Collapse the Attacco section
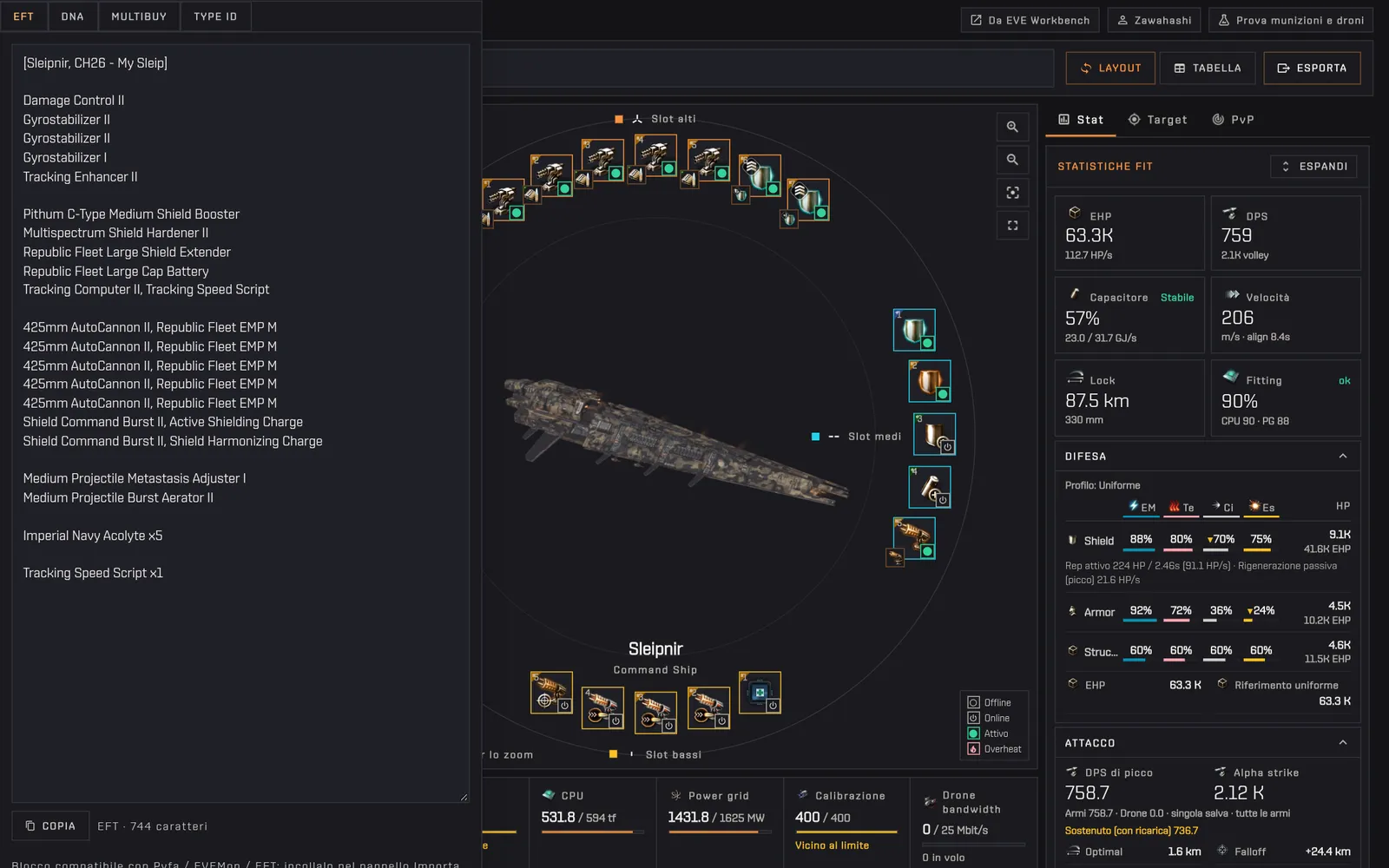The height and width of the screenshot is (868, 1389). click(x=1343, y=743)
